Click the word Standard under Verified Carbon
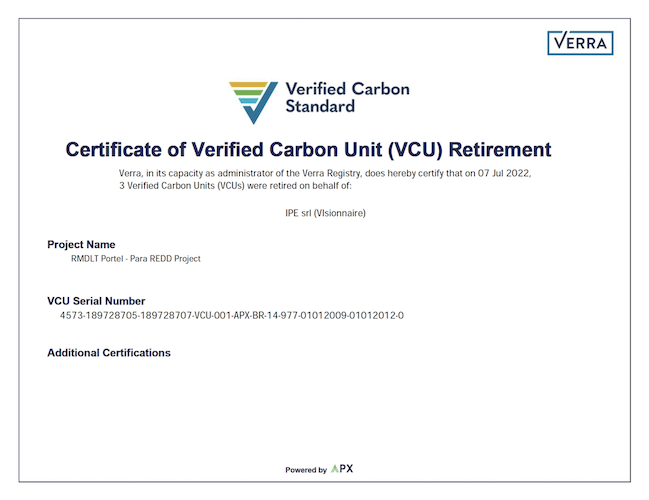This screenshot has width=649, height=500. [320, 106]
